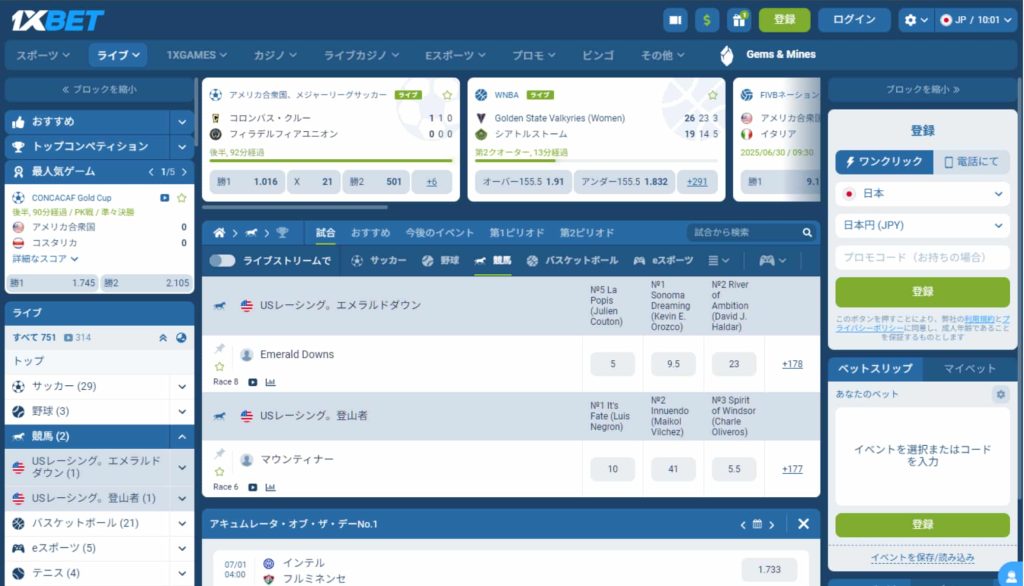The width and height of the screenshot is (1024, 586).
Task: Open the gamepad dropdown in sport filter
Action: pos(773,261)
